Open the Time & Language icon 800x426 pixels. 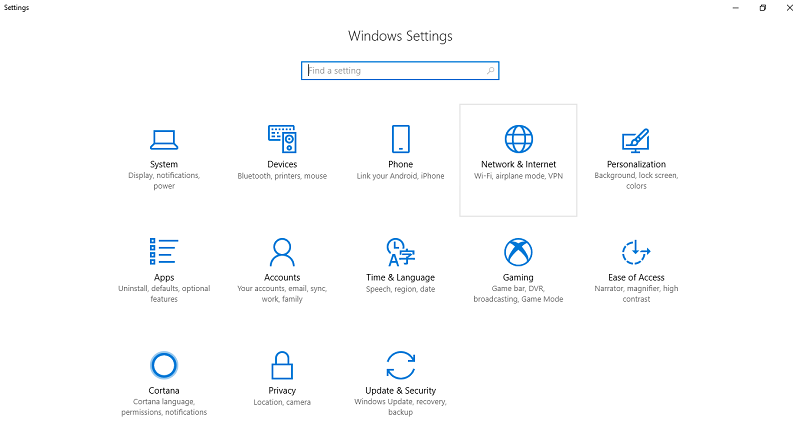pos(401,252)
